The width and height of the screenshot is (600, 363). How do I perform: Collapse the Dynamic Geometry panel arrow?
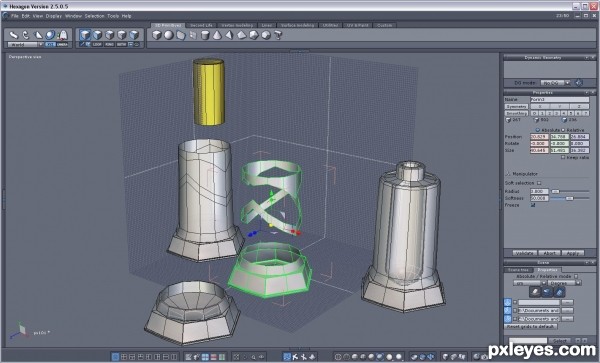coord(587,58)
